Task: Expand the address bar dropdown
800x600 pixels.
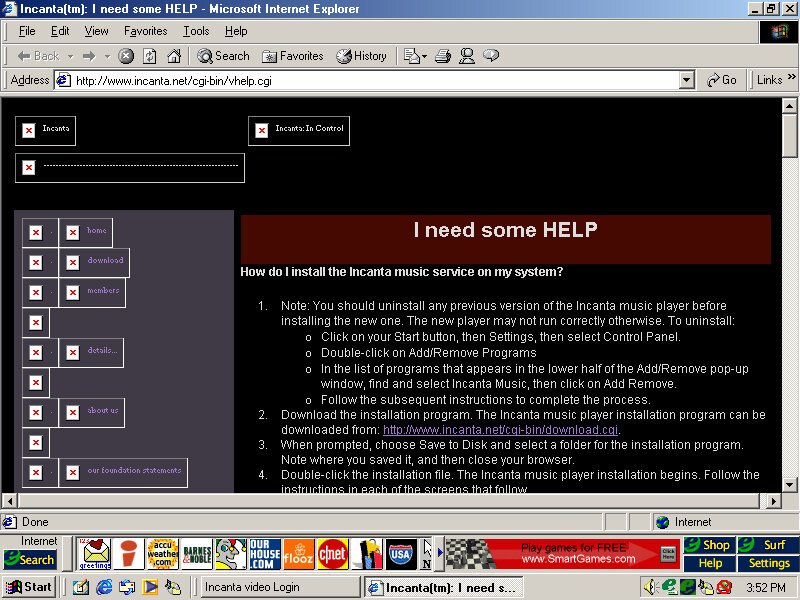Action: [686, 80]
